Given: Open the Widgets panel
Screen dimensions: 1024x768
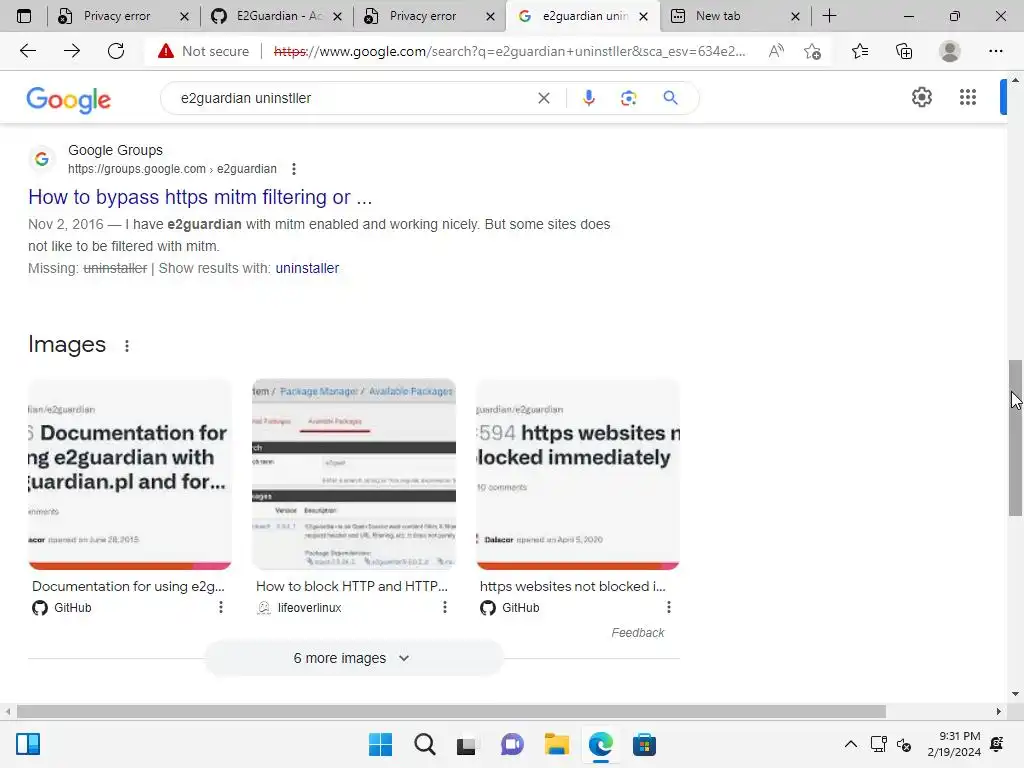Looking at the screenshot, I should (28, 744).
